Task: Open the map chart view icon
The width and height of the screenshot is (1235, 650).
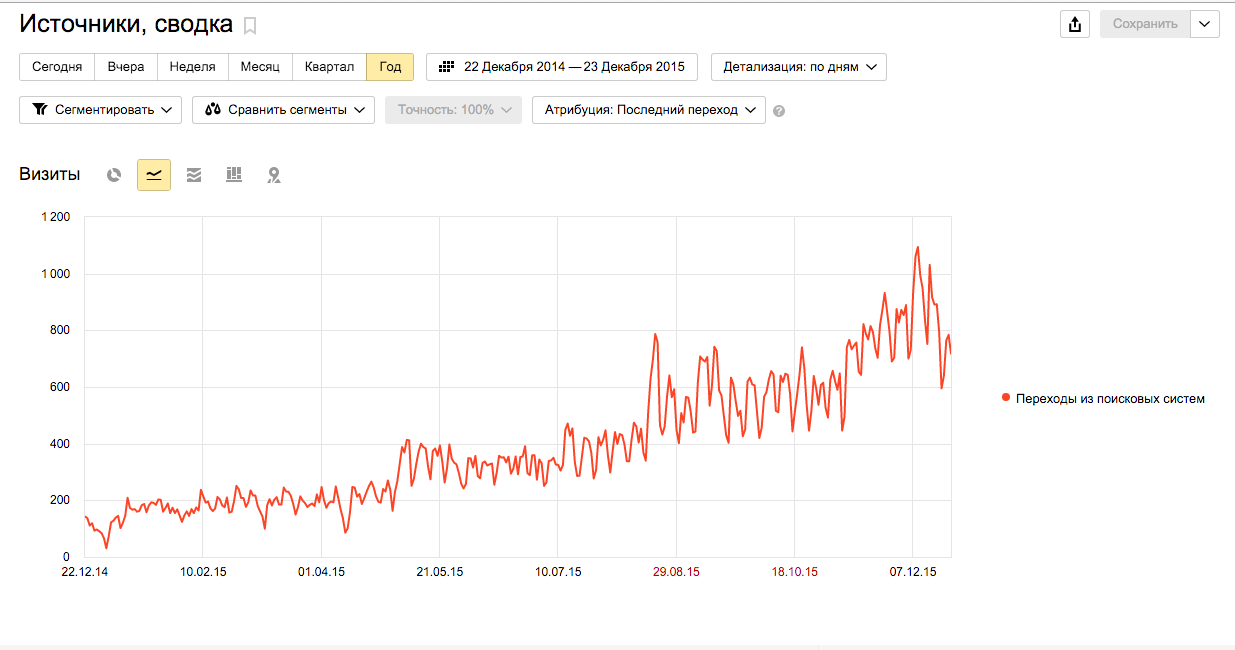Action: point(274,175)
